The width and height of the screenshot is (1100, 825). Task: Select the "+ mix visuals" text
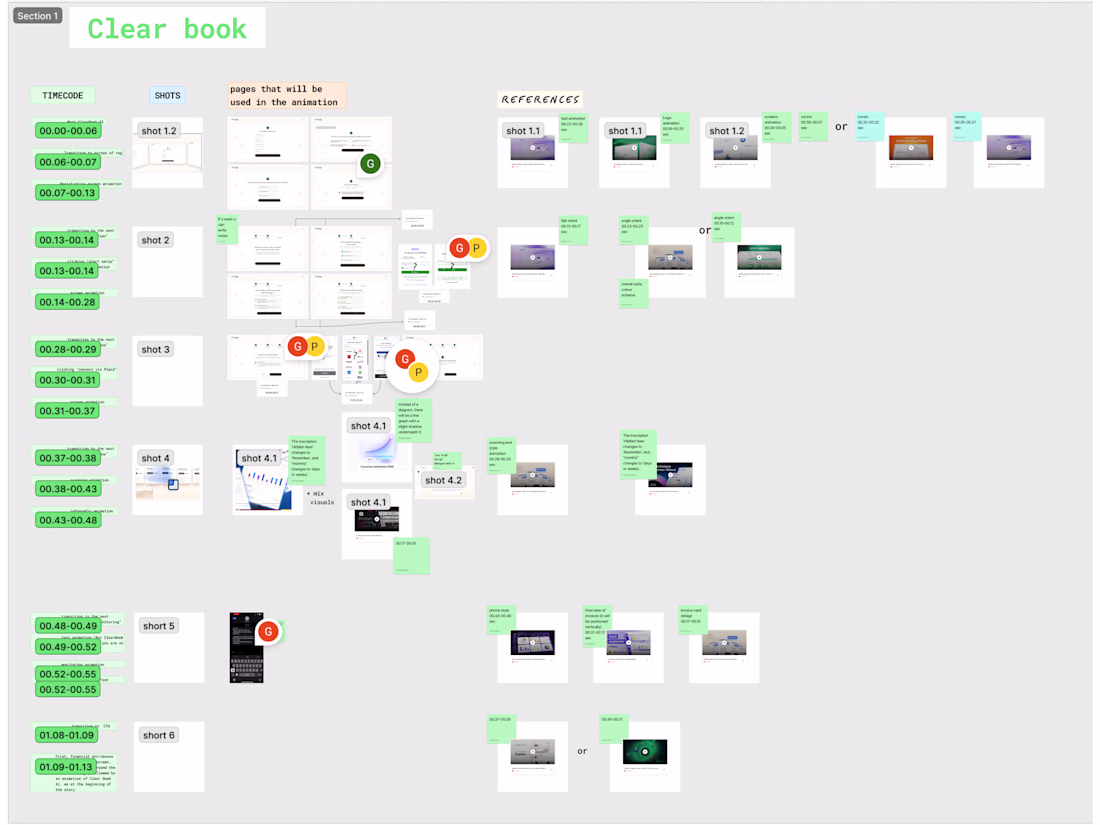321,498
